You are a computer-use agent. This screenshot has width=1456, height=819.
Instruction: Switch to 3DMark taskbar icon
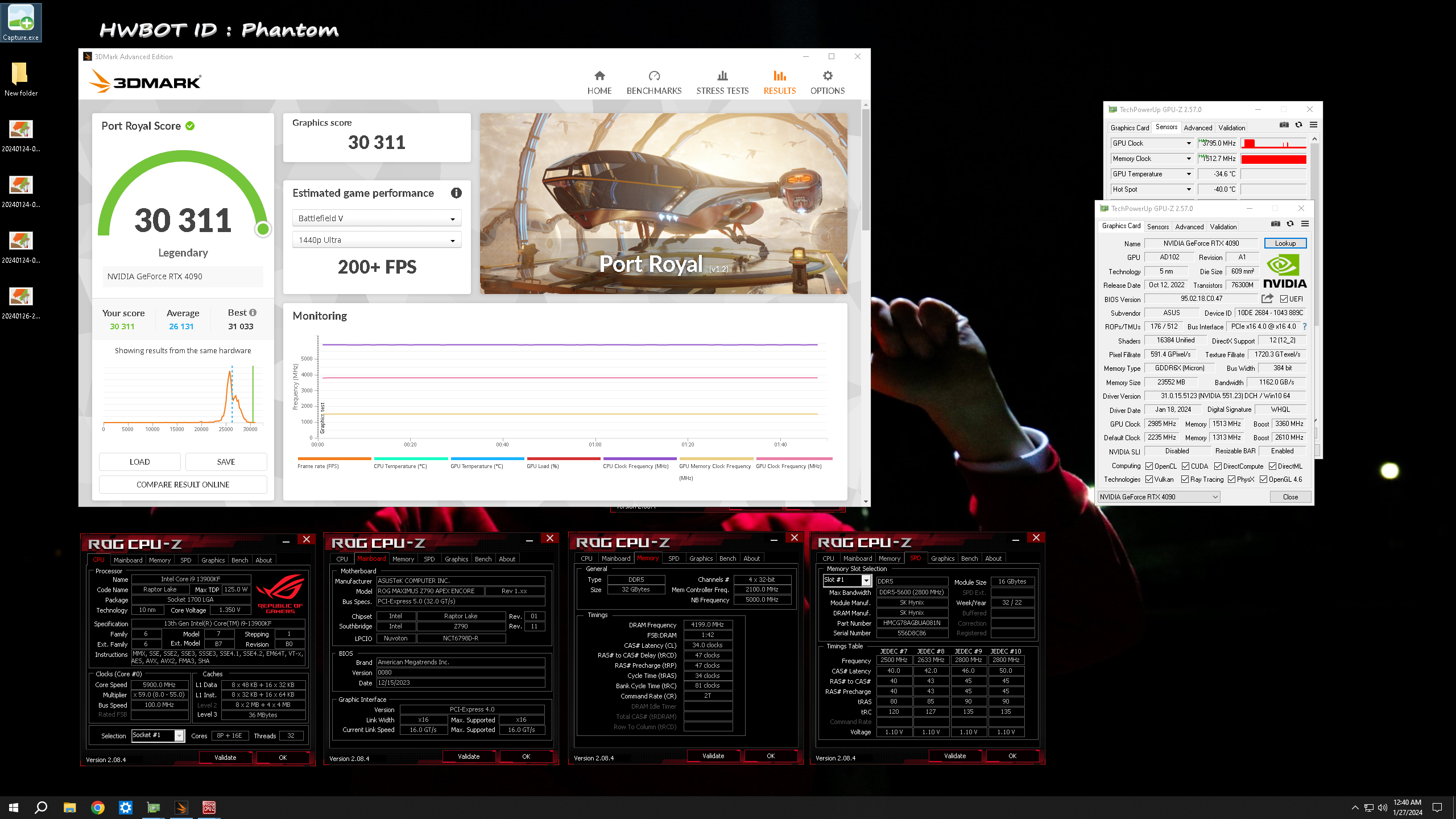pyautogui.click(x=181, y=807)
